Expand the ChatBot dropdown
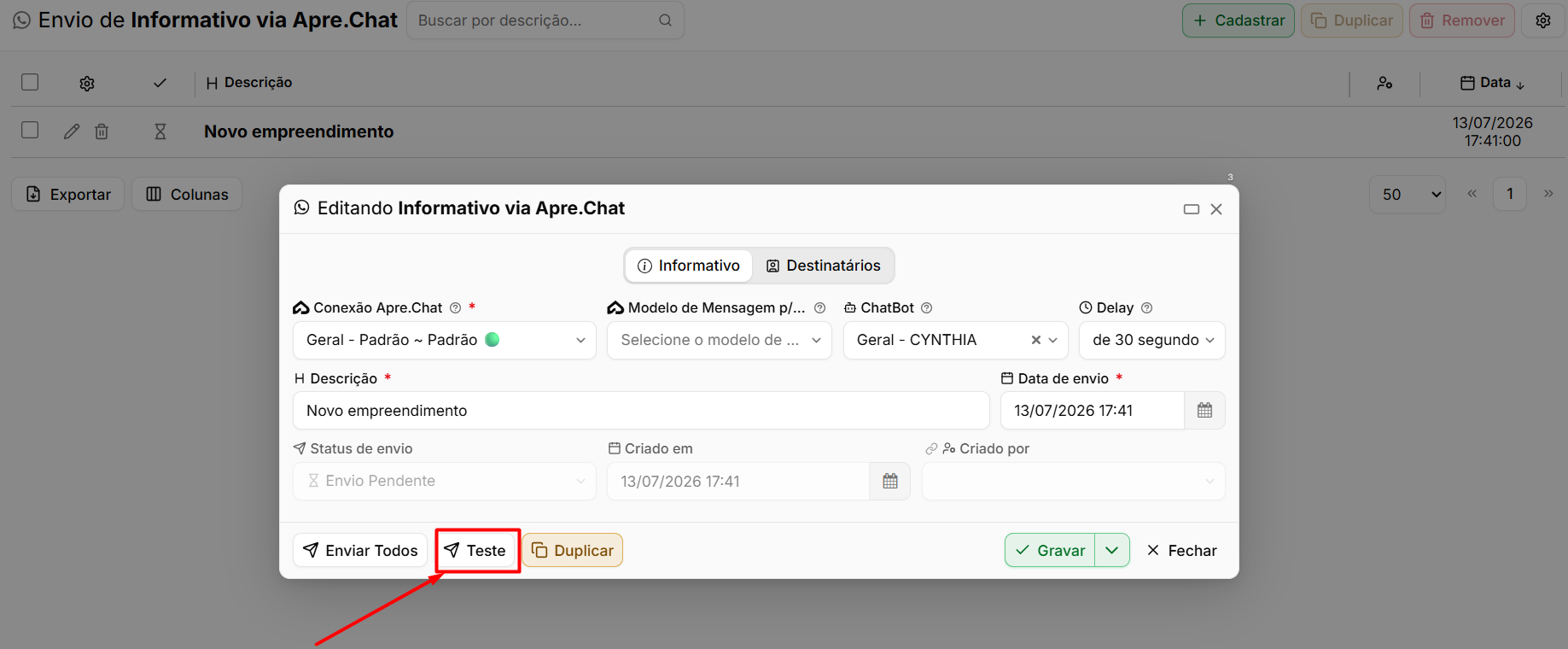This screenshot has width=1568, height=649. [1053, 340]
